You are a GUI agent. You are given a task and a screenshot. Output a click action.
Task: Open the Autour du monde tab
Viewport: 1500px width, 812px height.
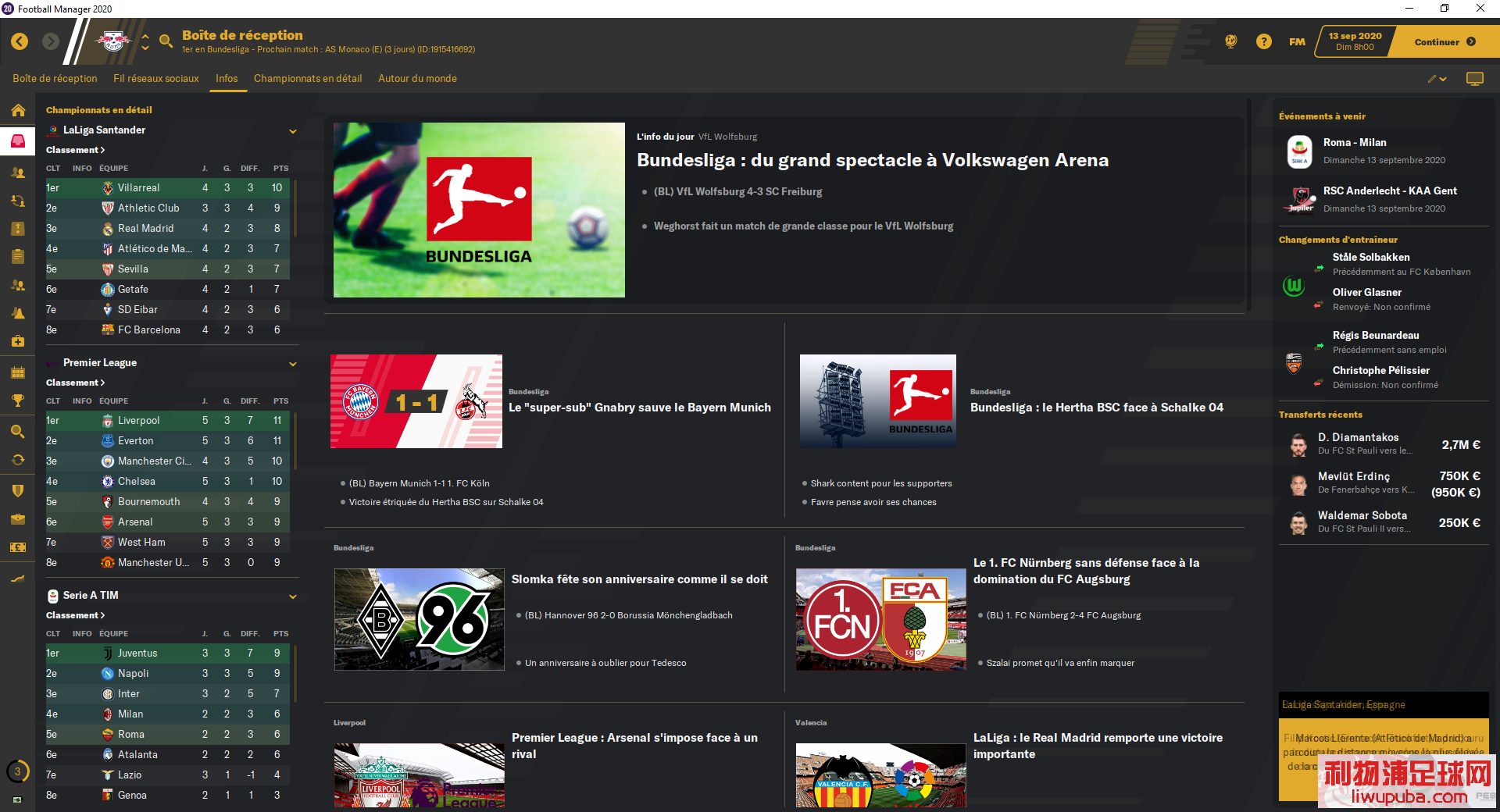click(x=417, y=79)
